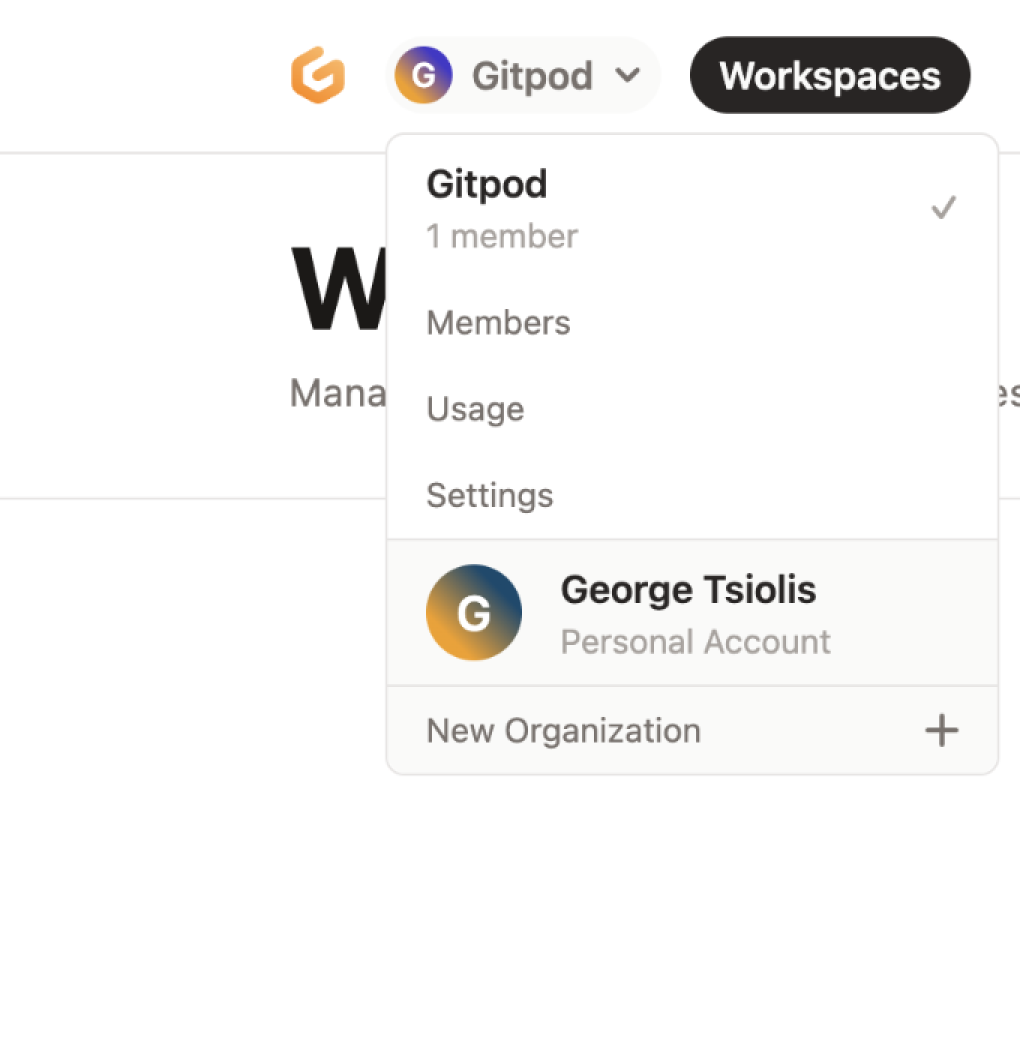Click the plus icon next to New Organization

pyautogui.click(x=941, y=731)
